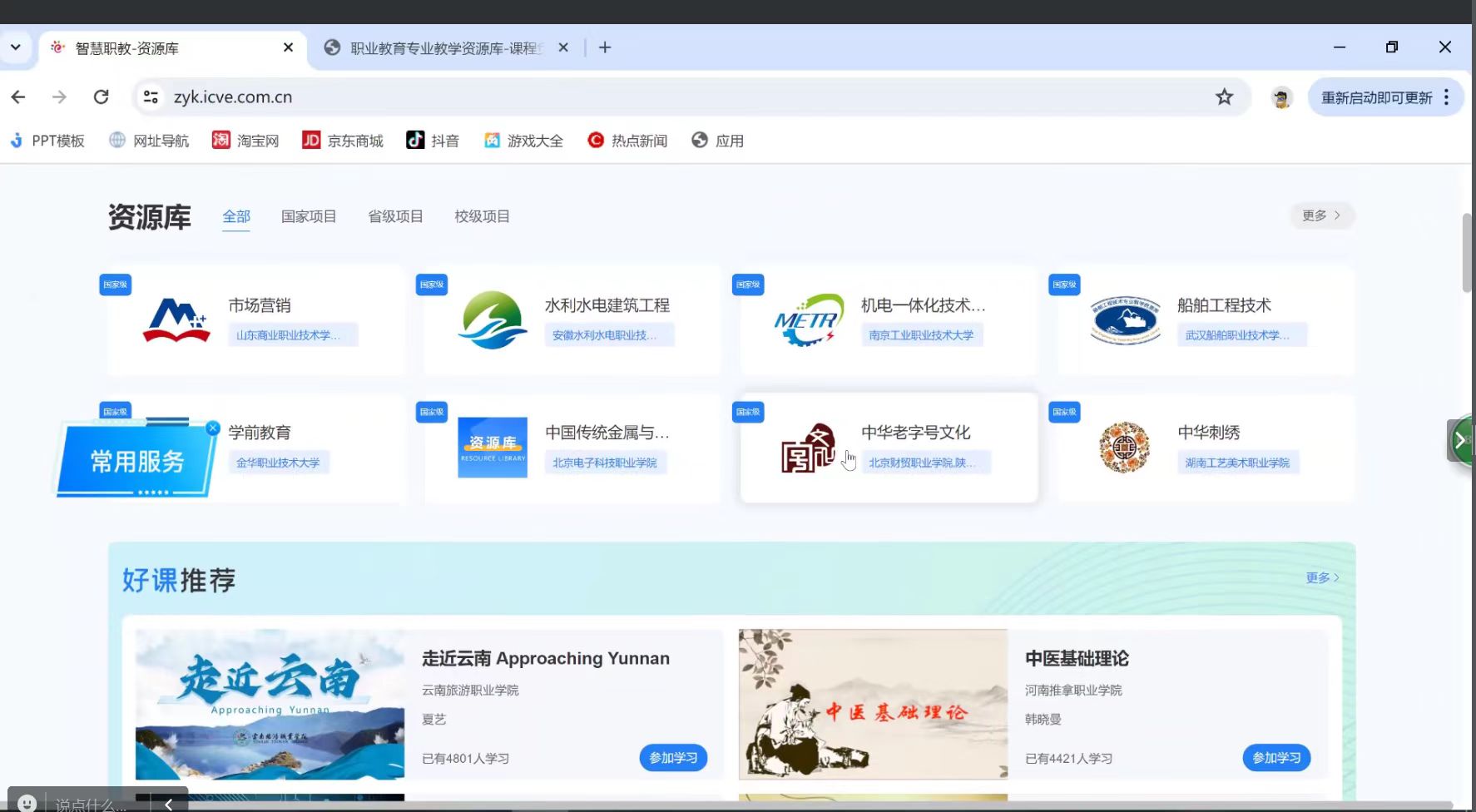
Task: Expand the right-side green arrow panel
Action: click(1461, 441)
